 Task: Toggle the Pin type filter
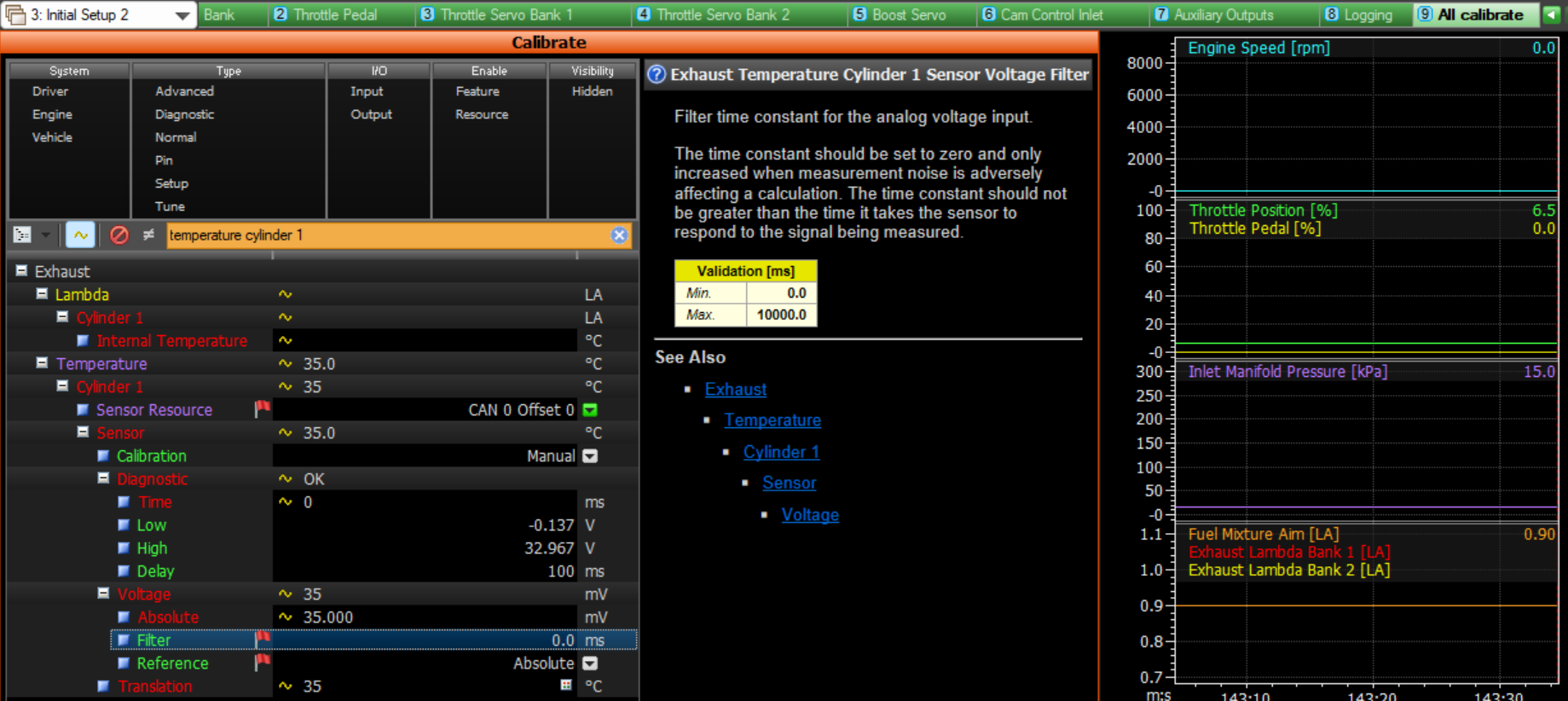coord(164,160)
